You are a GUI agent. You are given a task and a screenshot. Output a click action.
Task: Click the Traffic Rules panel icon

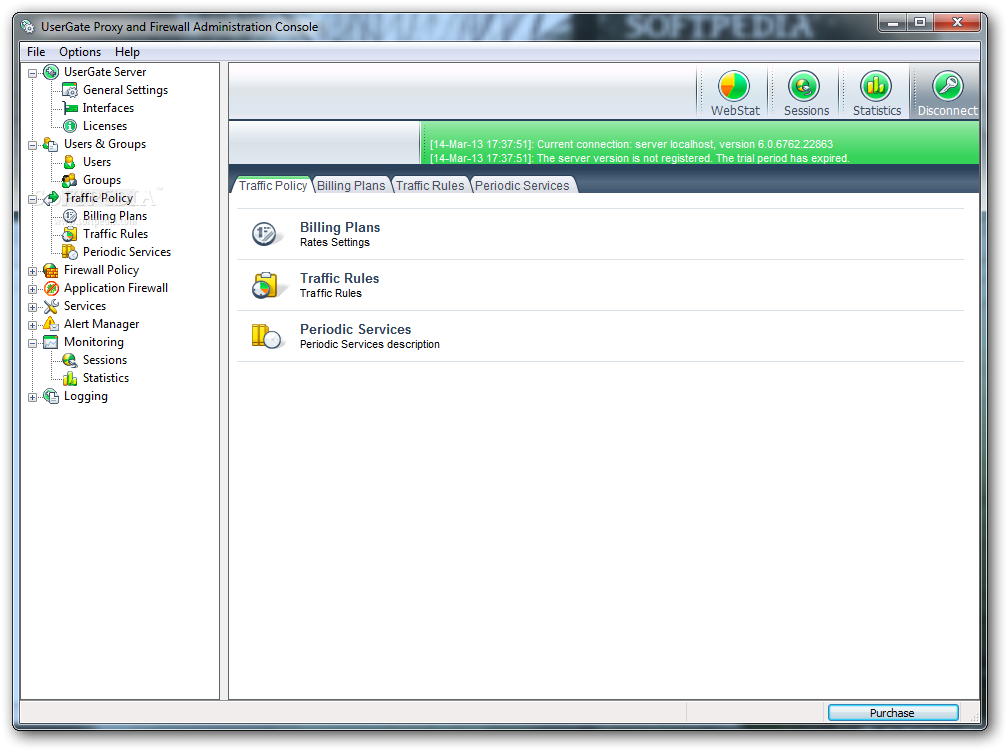pos(264,285)
